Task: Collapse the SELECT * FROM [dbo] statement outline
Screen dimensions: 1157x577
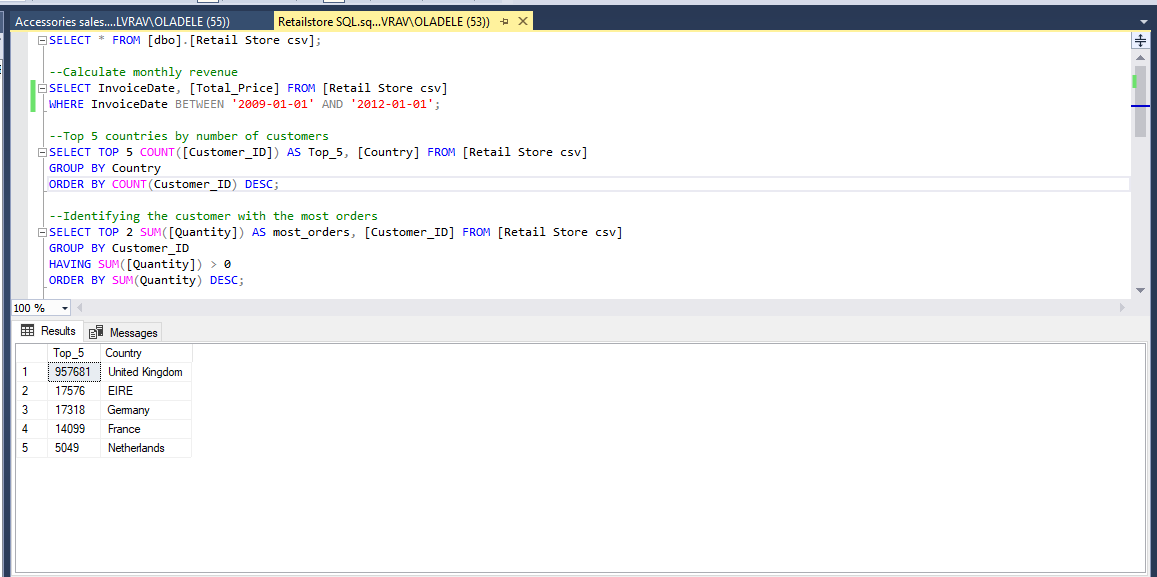Action: click(42, 41)
